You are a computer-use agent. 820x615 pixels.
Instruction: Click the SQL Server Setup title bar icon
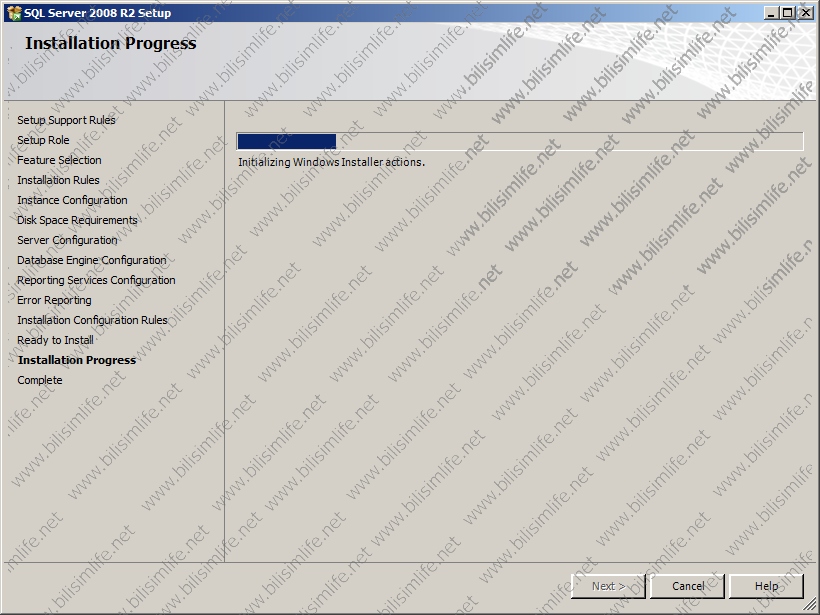pos(14,13)
